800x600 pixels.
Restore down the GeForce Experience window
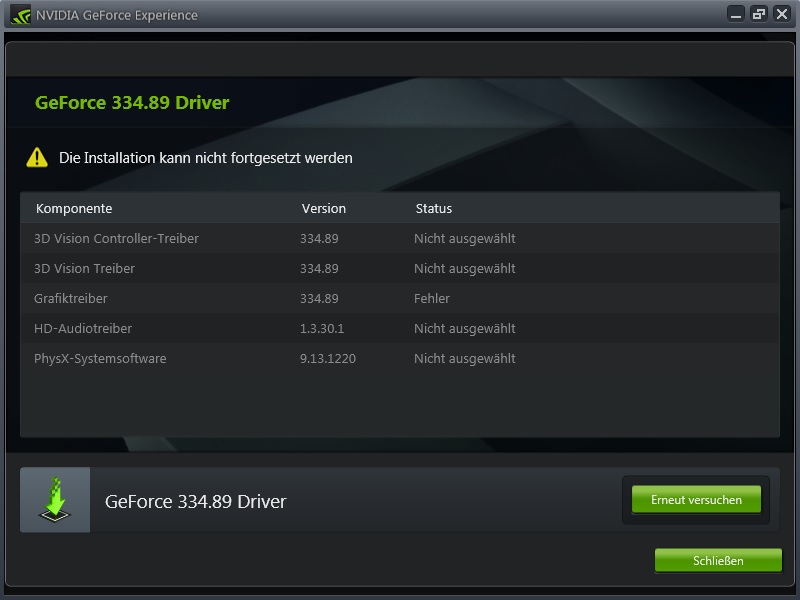(x=759, y=14)
